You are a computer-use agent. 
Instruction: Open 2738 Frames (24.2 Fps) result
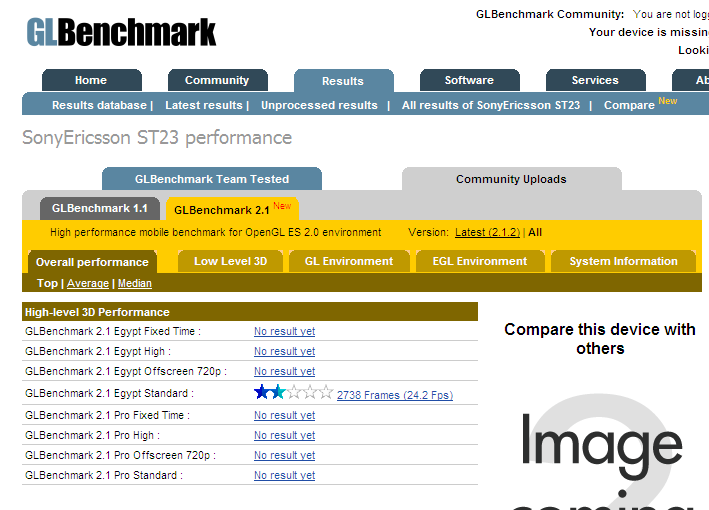pyautogui.click(x=395, y=395)
